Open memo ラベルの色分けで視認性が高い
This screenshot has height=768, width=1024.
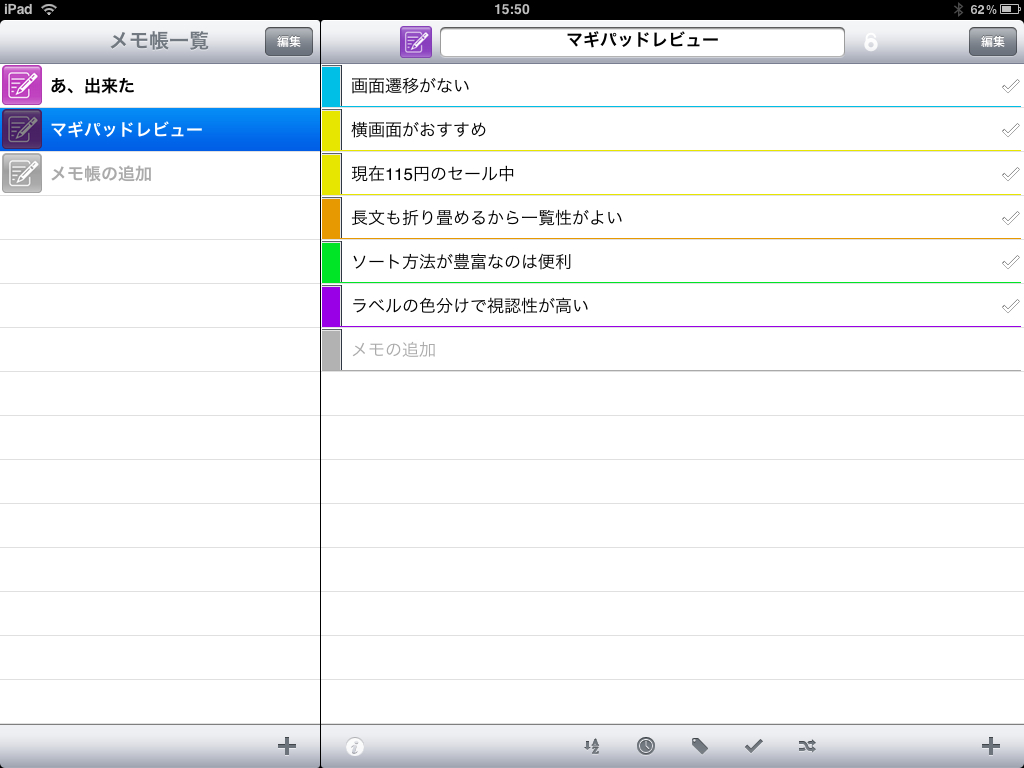point(671,306)
